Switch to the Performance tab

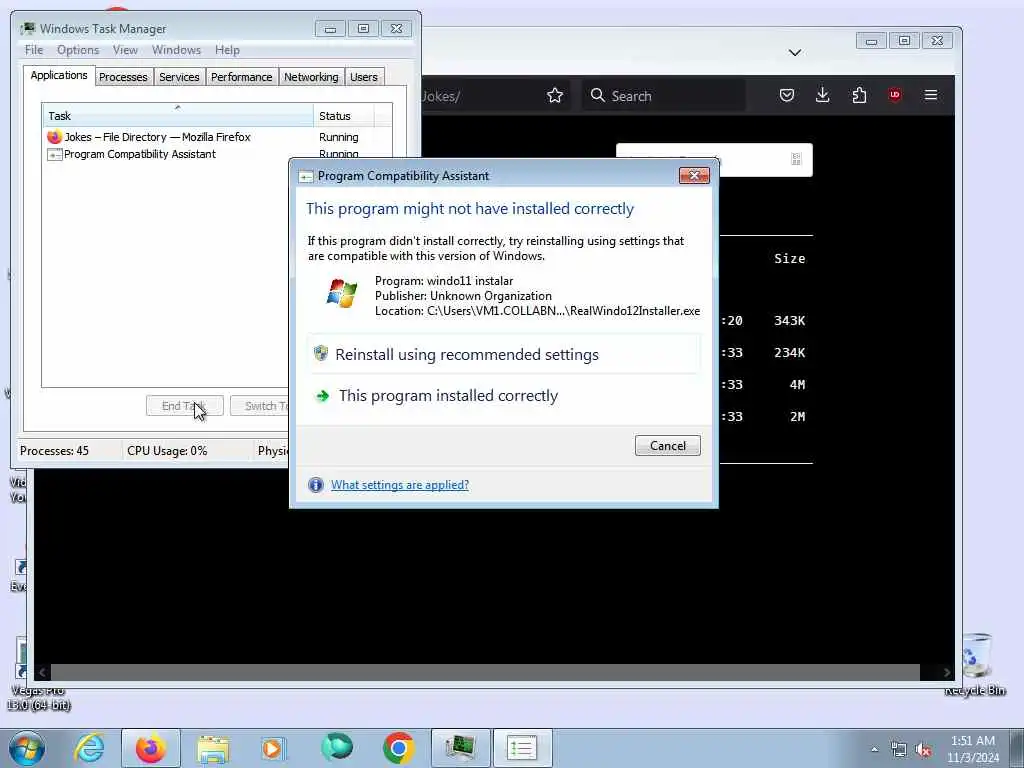pyautogui.click(x=242, y=77)
